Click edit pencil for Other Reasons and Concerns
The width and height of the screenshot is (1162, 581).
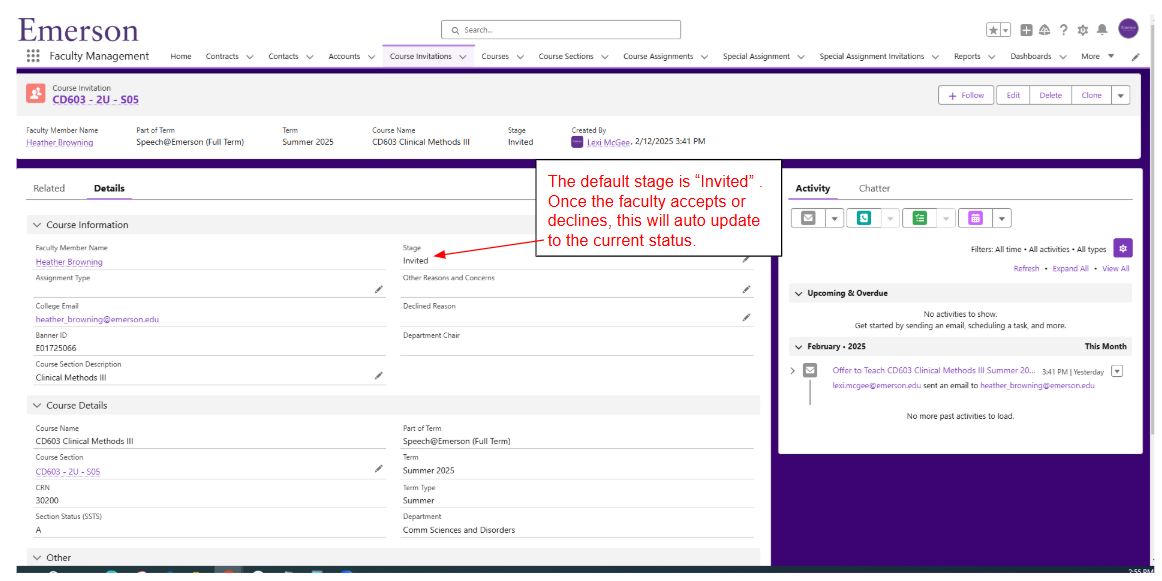point(746,289)
